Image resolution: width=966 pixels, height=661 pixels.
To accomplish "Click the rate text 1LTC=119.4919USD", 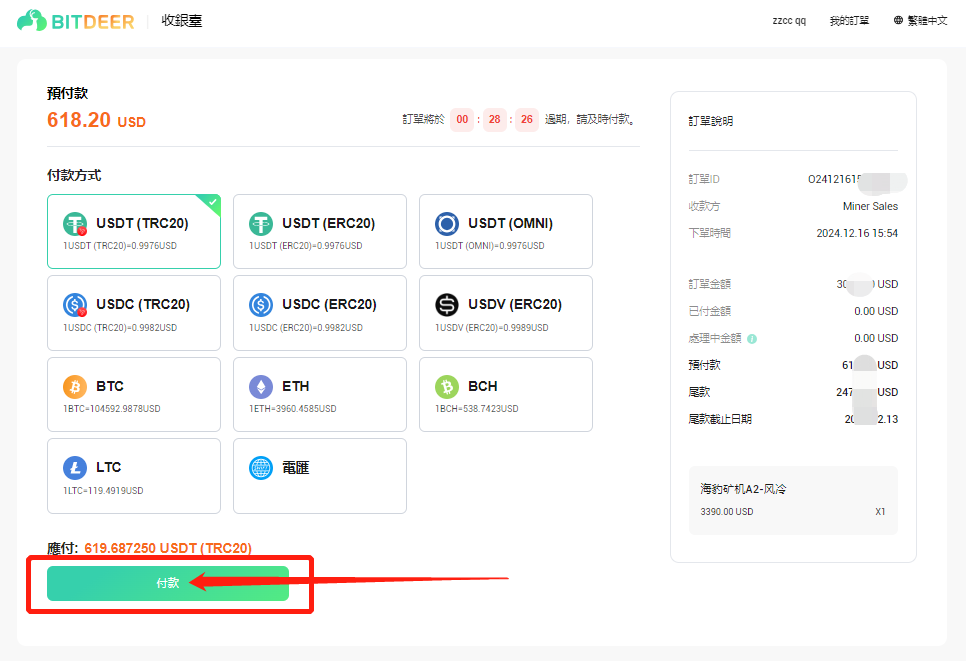I will [x=104, y=490].
